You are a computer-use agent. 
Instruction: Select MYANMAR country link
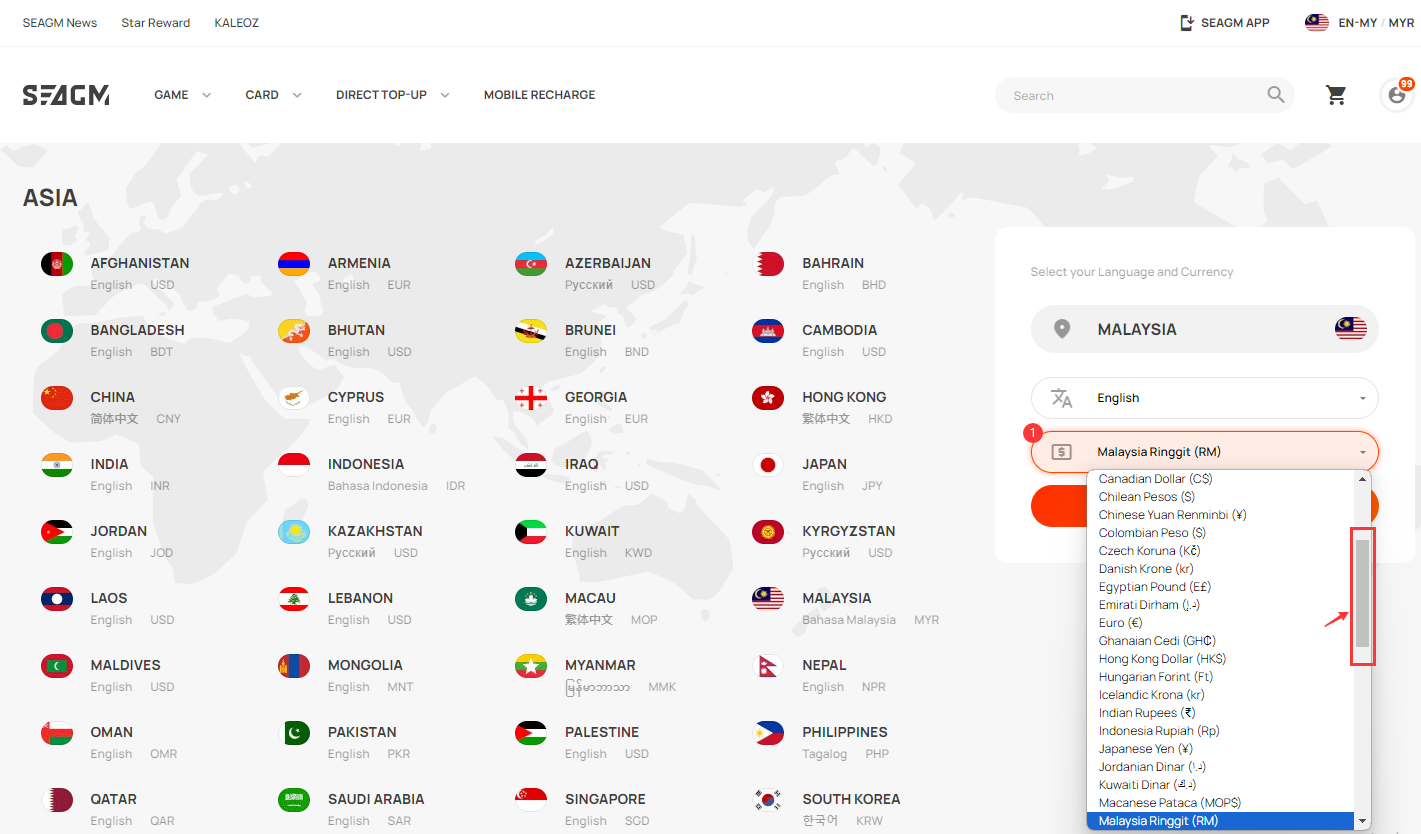600,665
